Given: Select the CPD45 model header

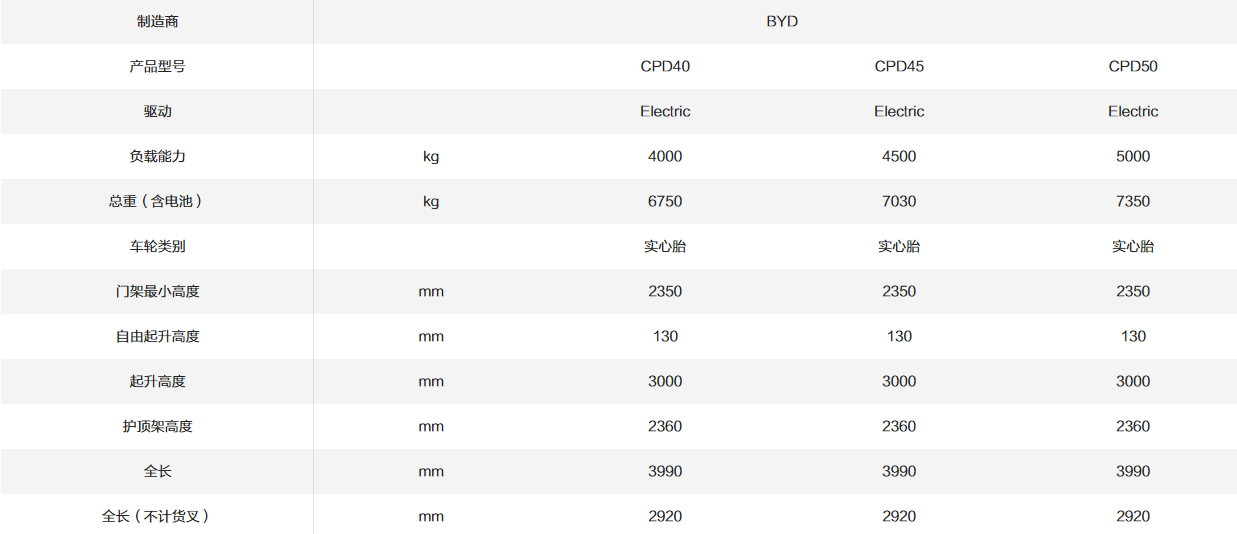Looking at the screenshot, I should pyautogui.click(x=899, y=66).
